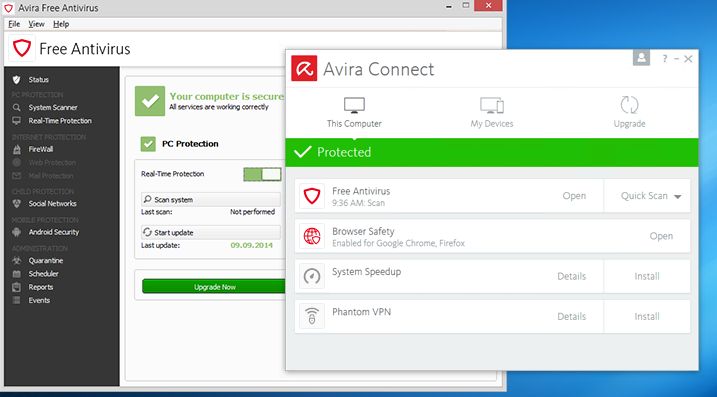Toggle the Real-Time Protection switch
The image size is (717, 397).
click(262, 174)
